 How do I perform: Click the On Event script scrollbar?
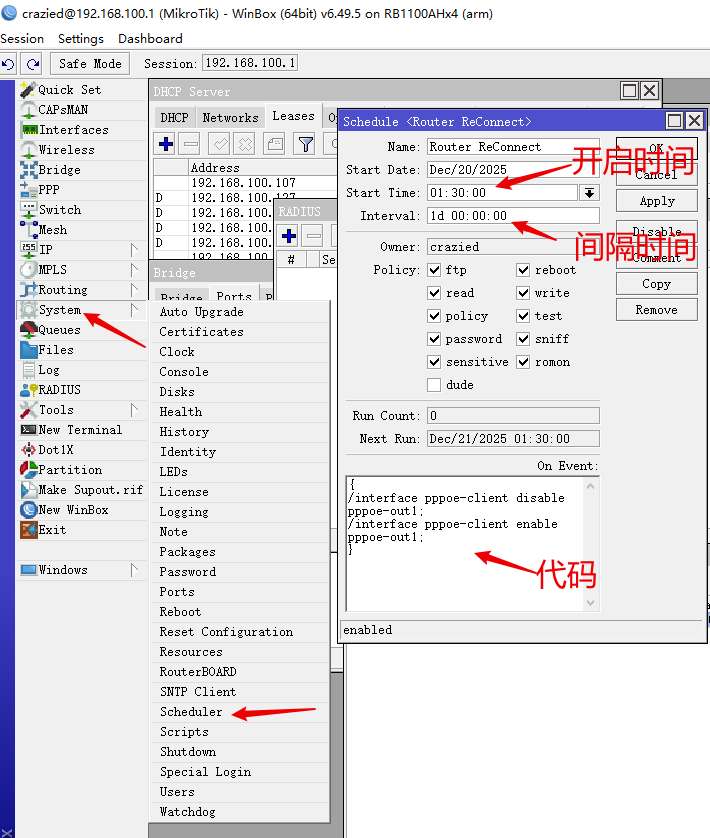(x=593, y=543)
